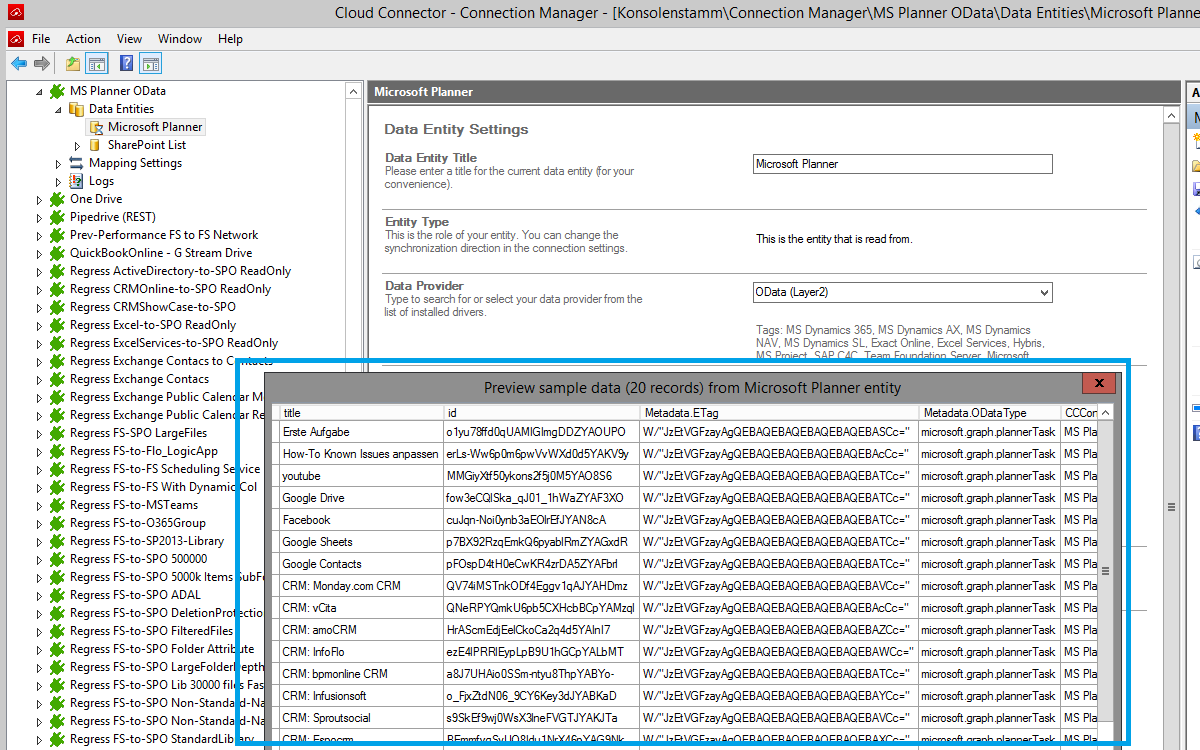Expand the SharePoint List tree node
This screenshot has height=750, width=1200.
(78, 145)
